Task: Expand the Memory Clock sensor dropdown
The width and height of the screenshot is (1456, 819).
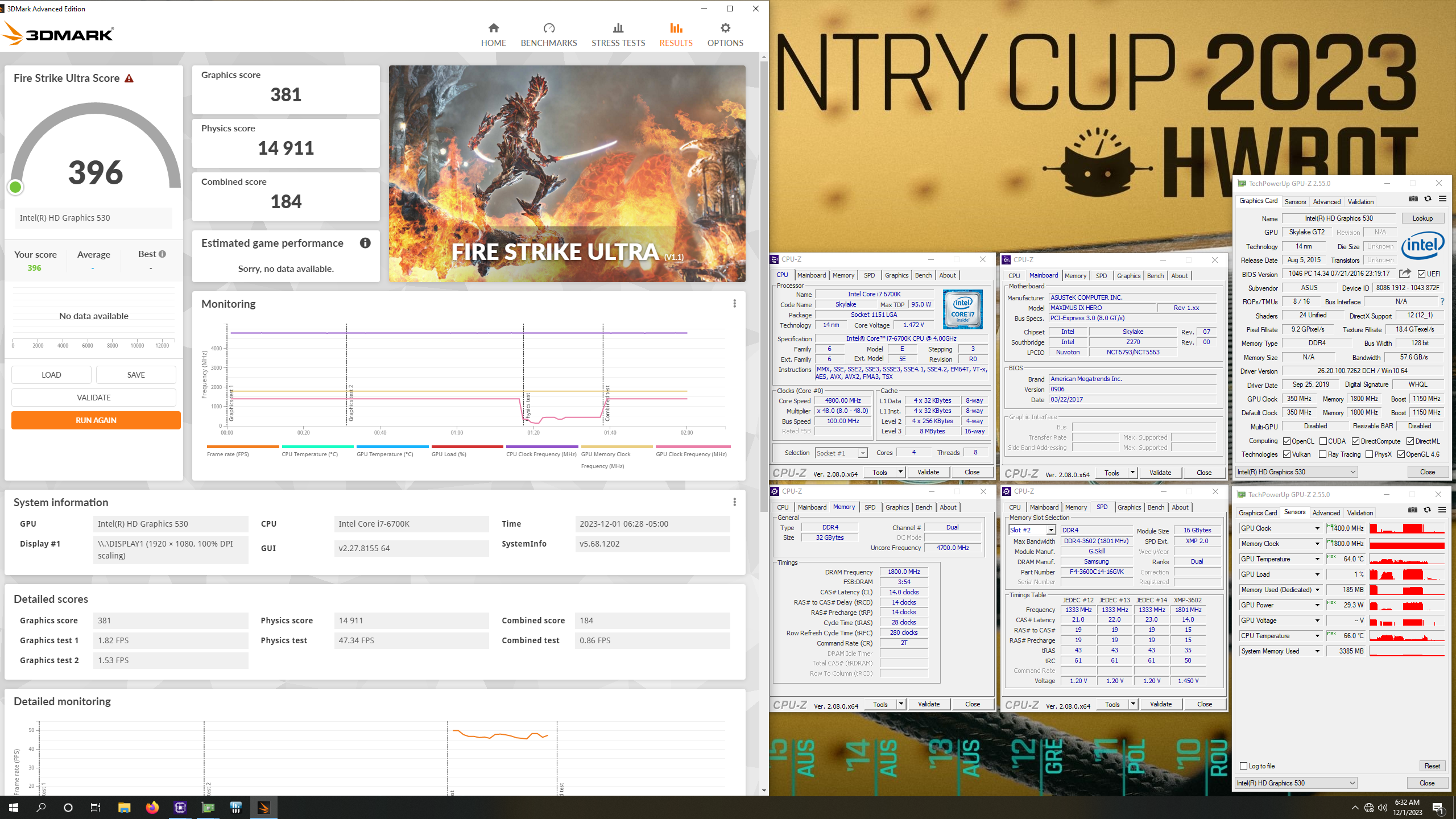Action: (1317, 544)
